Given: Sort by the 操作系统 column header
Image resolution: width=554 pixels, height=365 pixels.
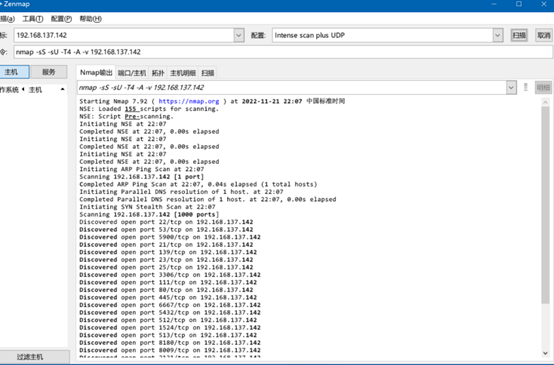Looking at the screenshot, I should coord(10,90).
